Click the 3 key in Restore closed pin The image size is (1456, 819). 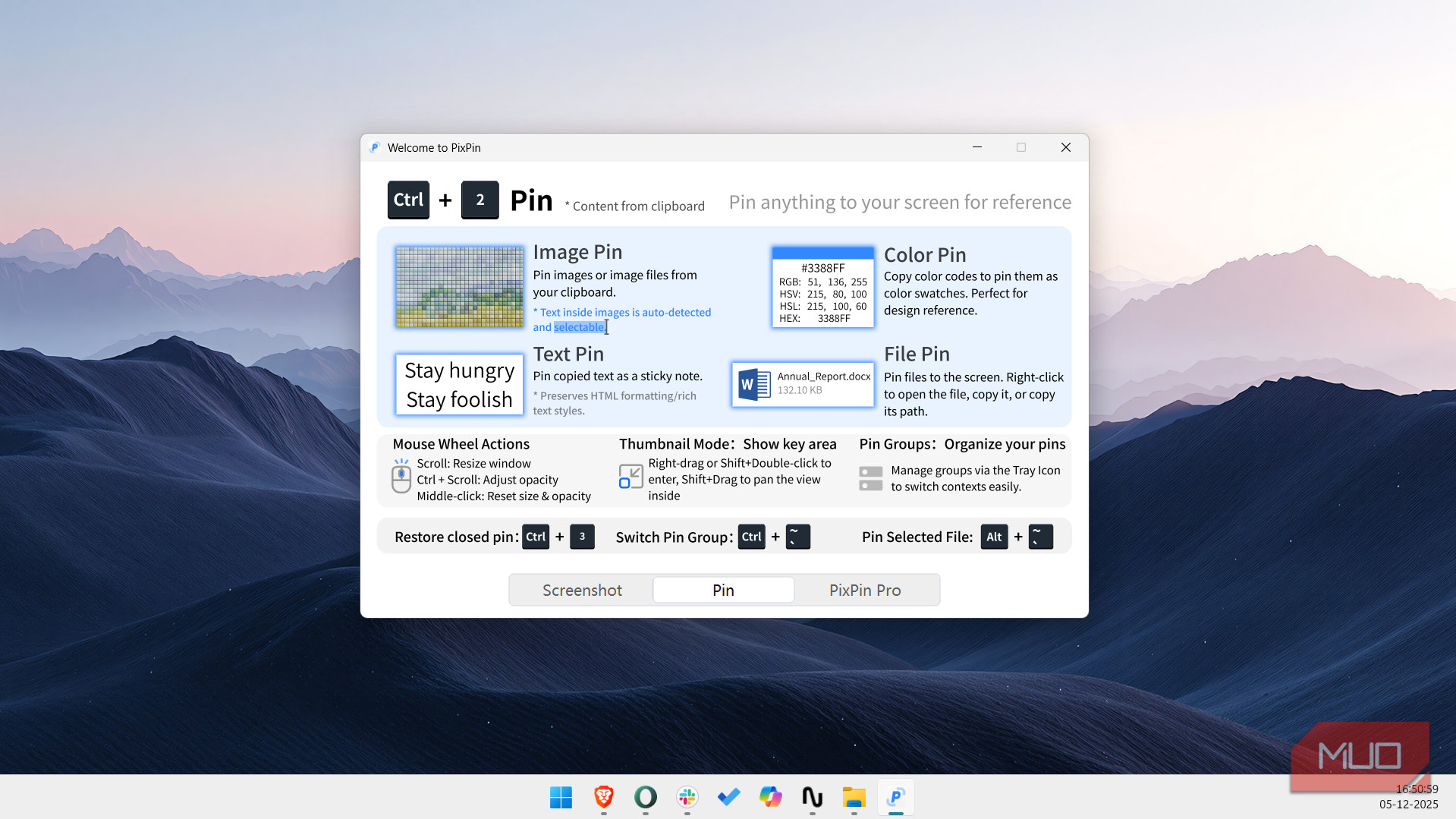coord(582,537)
